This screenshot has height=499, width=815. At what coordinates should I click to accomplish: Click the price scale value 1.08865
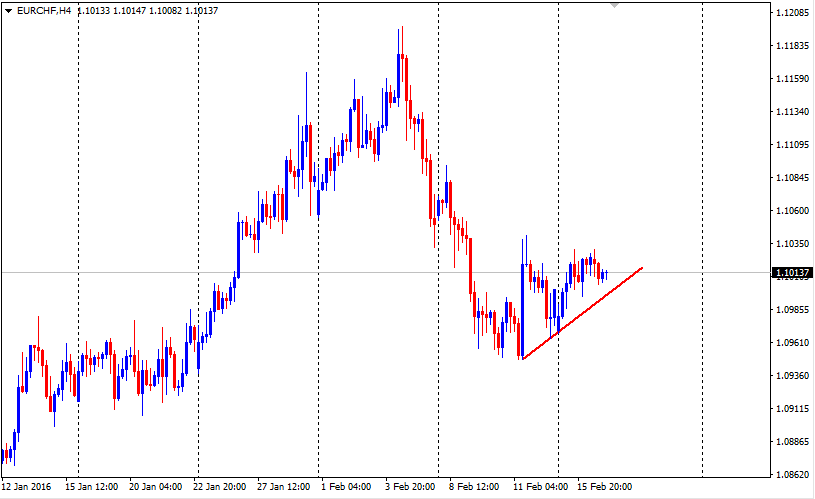point(792,441)
